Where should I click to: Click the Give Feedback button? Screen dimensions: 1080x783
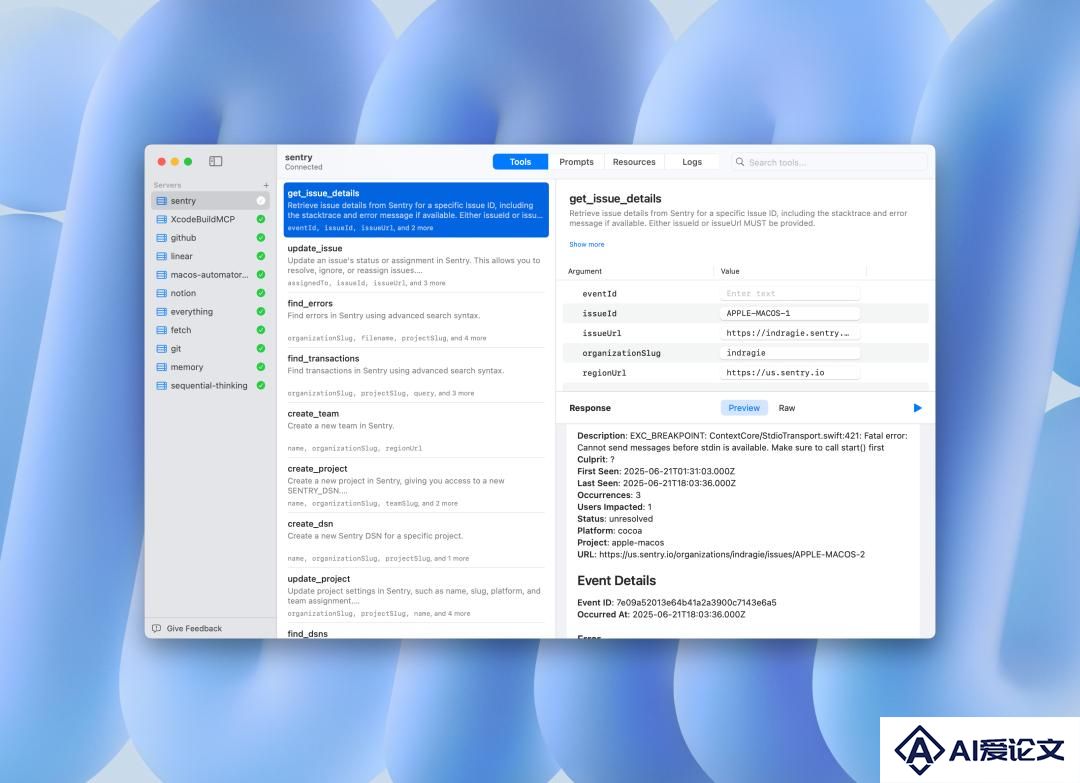click(187, 629)
